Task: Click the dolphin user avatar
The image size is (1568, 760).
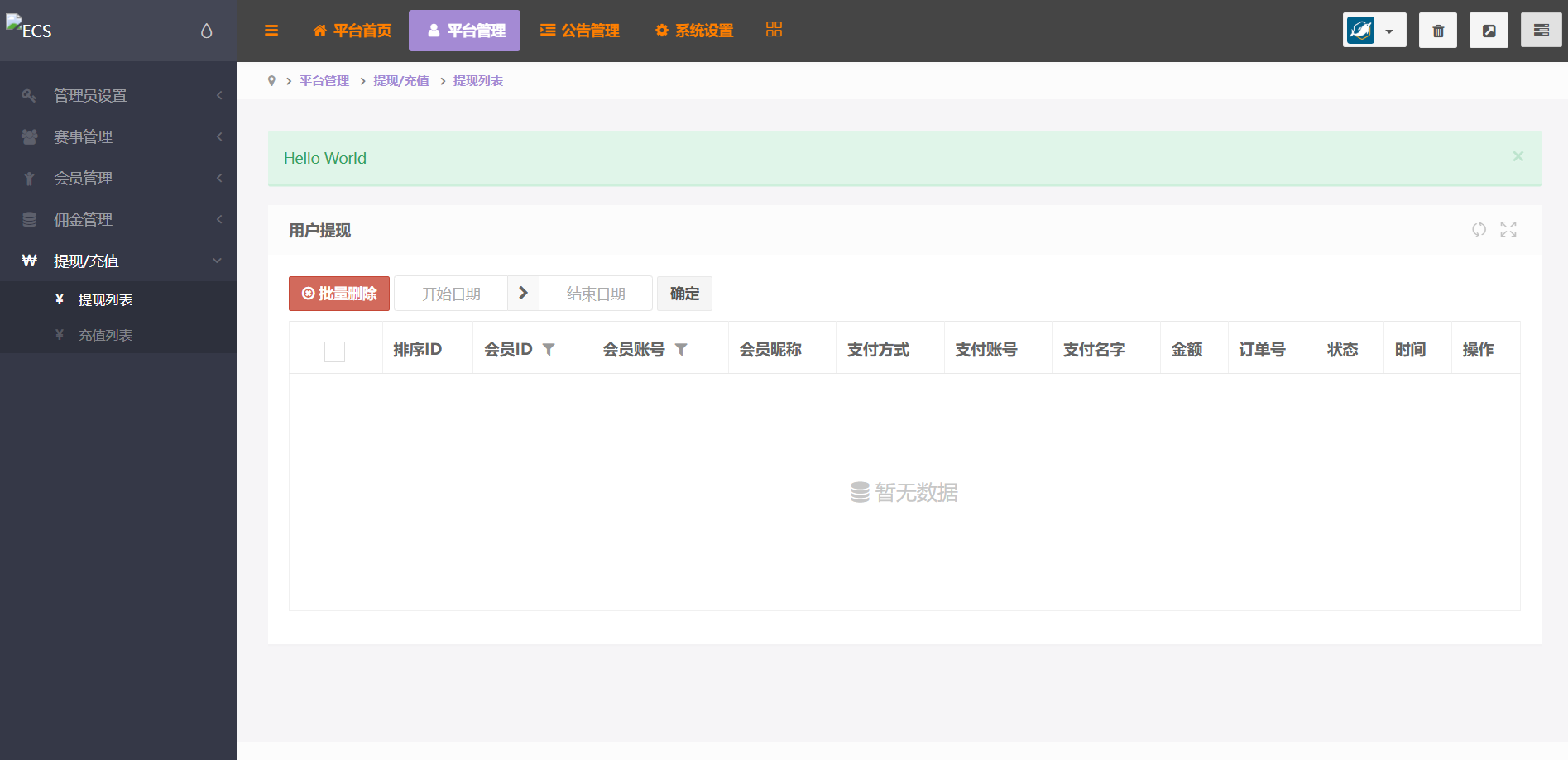Action: [x=1360, y=31]
